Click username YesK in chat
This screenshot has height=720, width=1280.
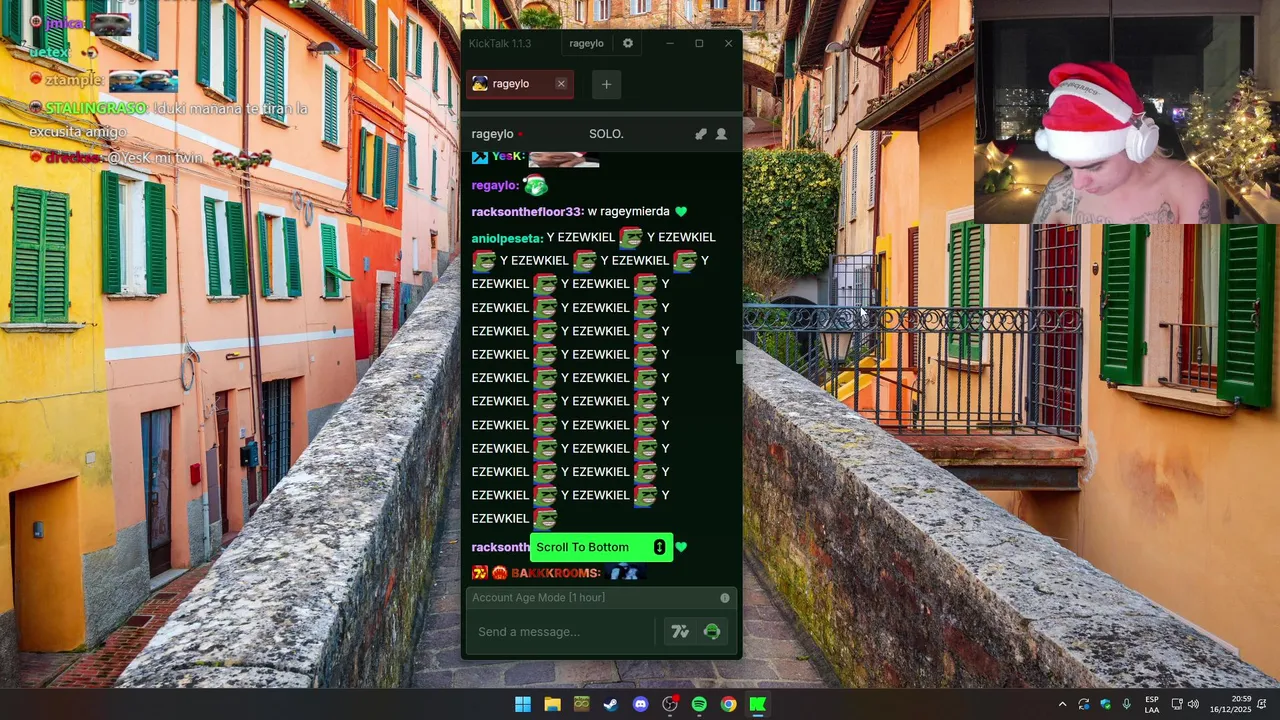pos(508,157)
